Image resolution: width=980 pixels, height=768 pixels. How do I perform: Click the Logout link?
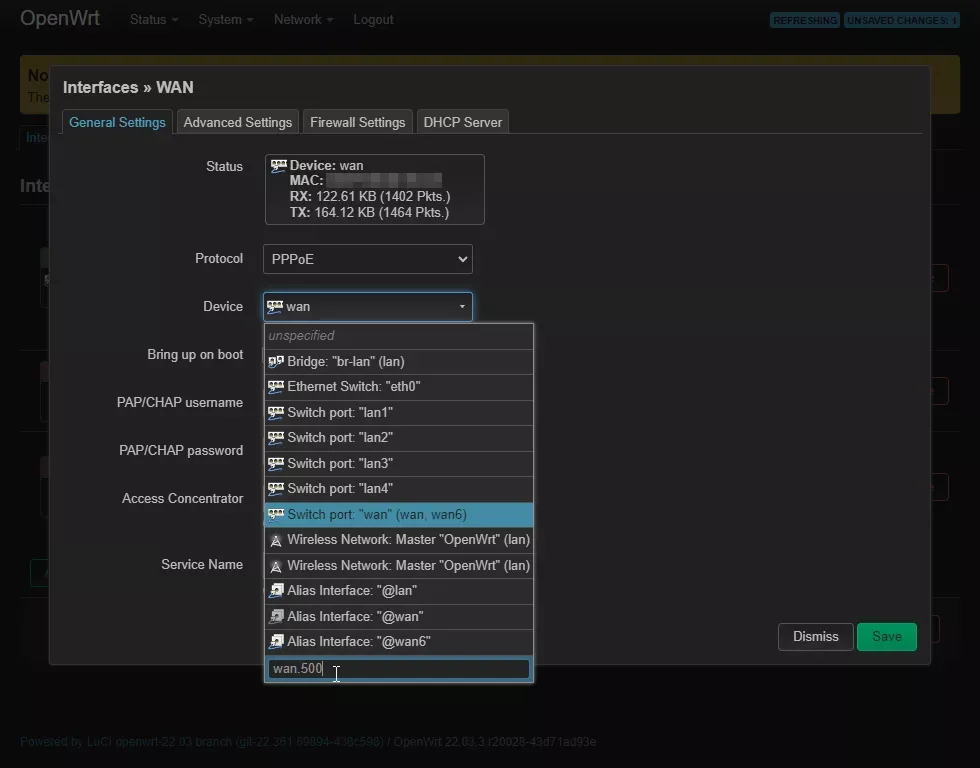pos(373,19)
